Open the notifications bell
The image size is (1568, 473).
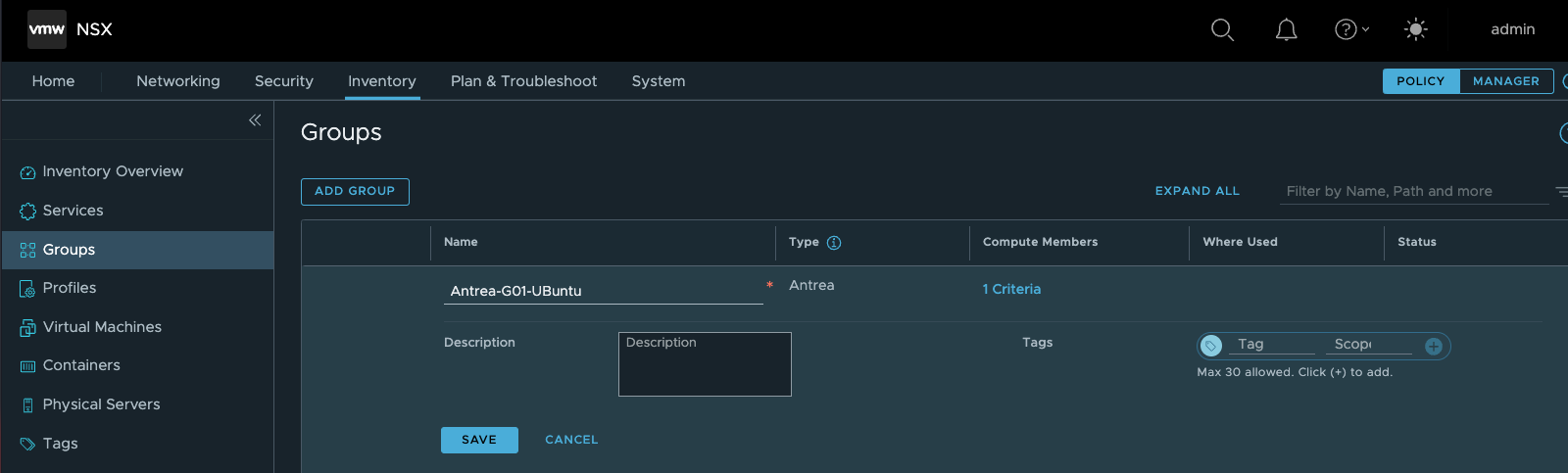(x=1287, y=29)
